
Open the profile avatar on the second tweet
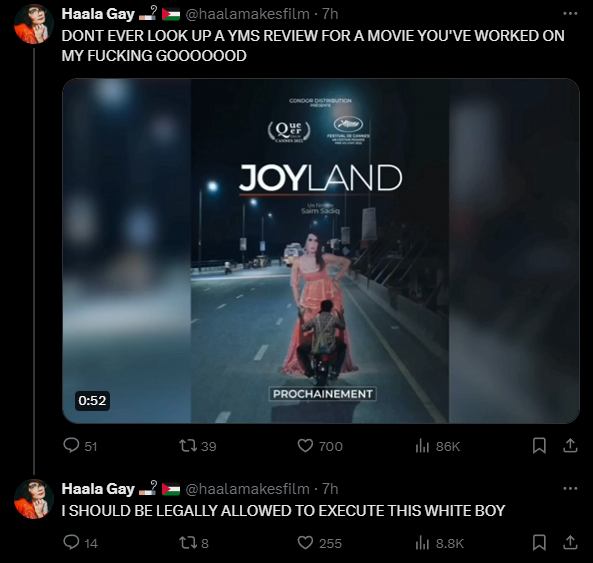pos(34,499)
